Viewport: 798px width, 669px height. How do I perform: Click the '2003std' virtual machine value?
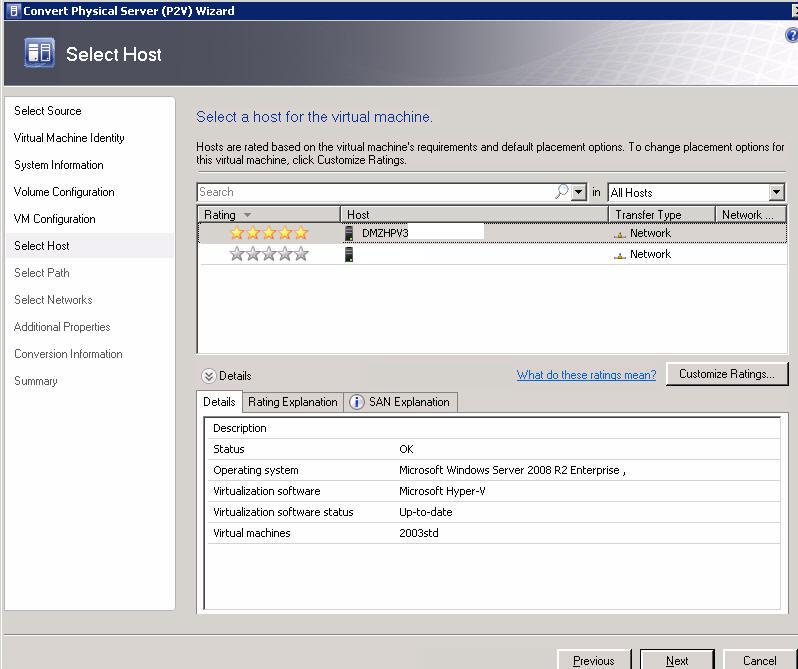point(418,533)
